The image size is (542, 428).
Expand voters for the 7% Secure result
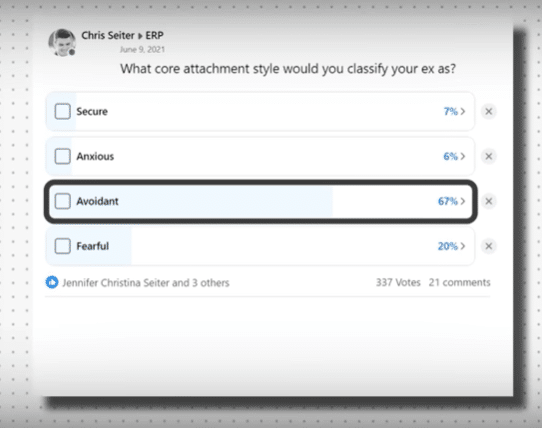click(x=455, y=111)
